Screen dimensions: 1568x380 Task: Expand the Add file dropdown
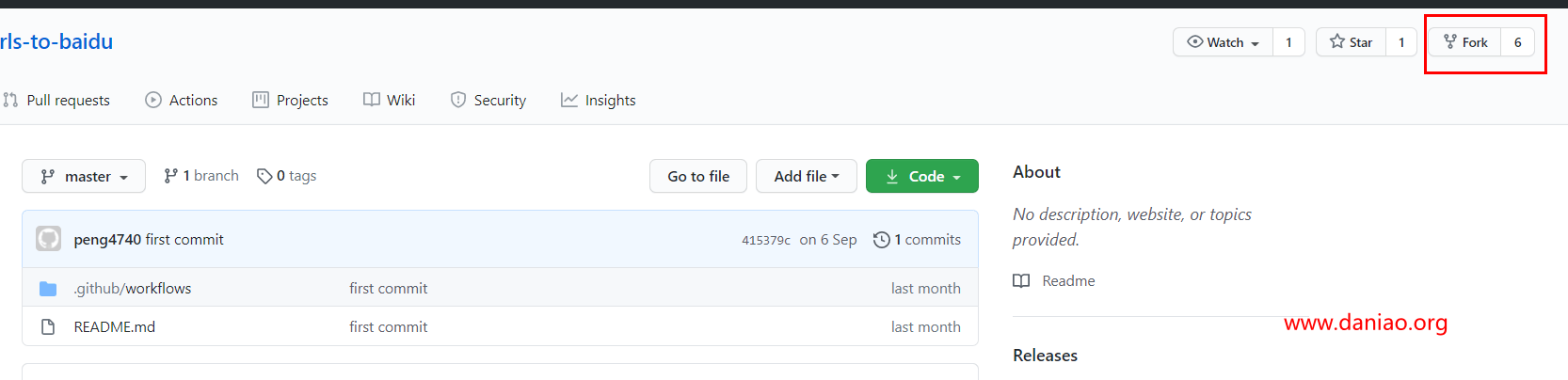(x=807, y=176)
